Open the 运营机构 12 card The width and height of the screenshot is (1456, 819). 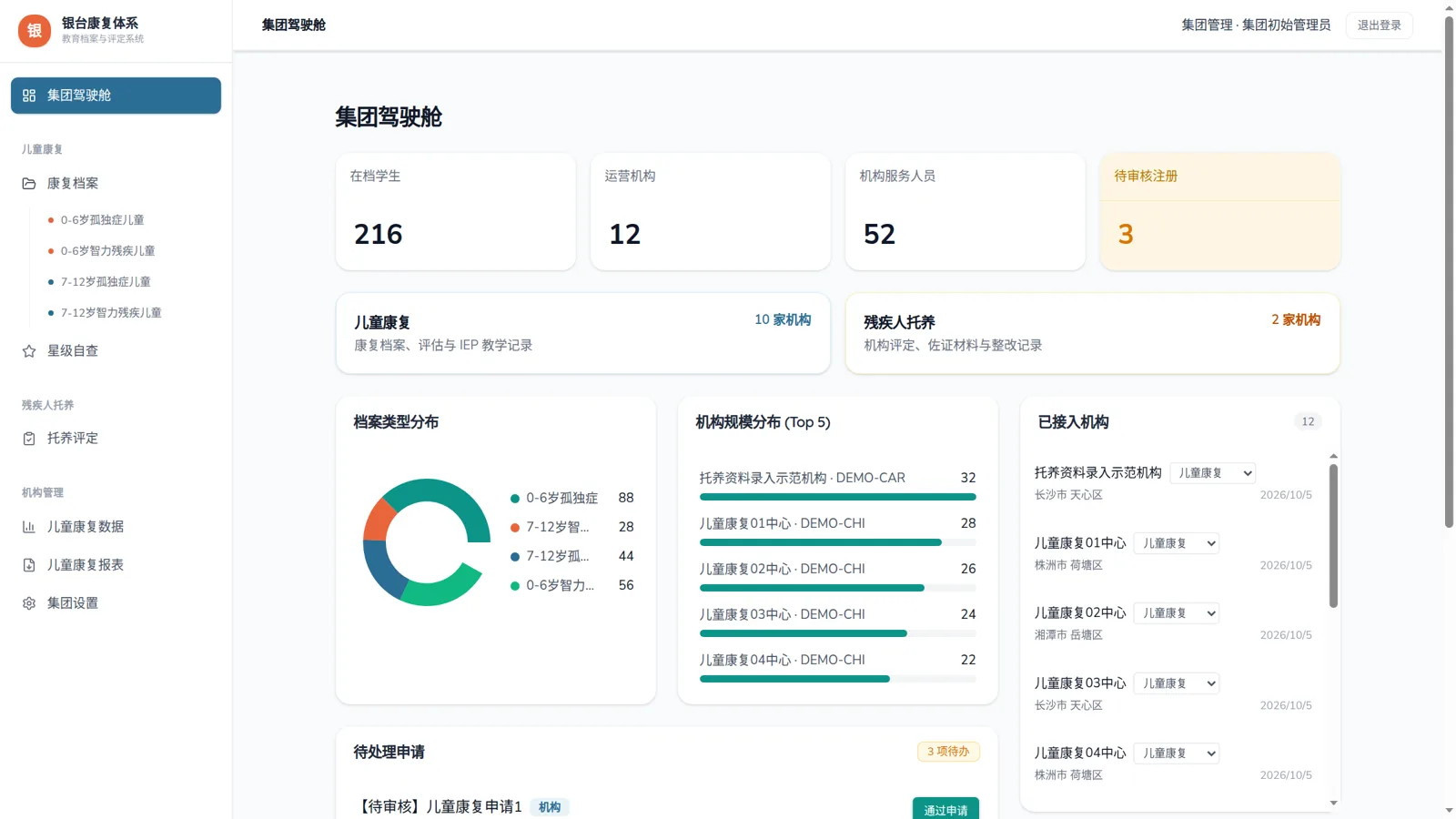click(x=711, y=211)
